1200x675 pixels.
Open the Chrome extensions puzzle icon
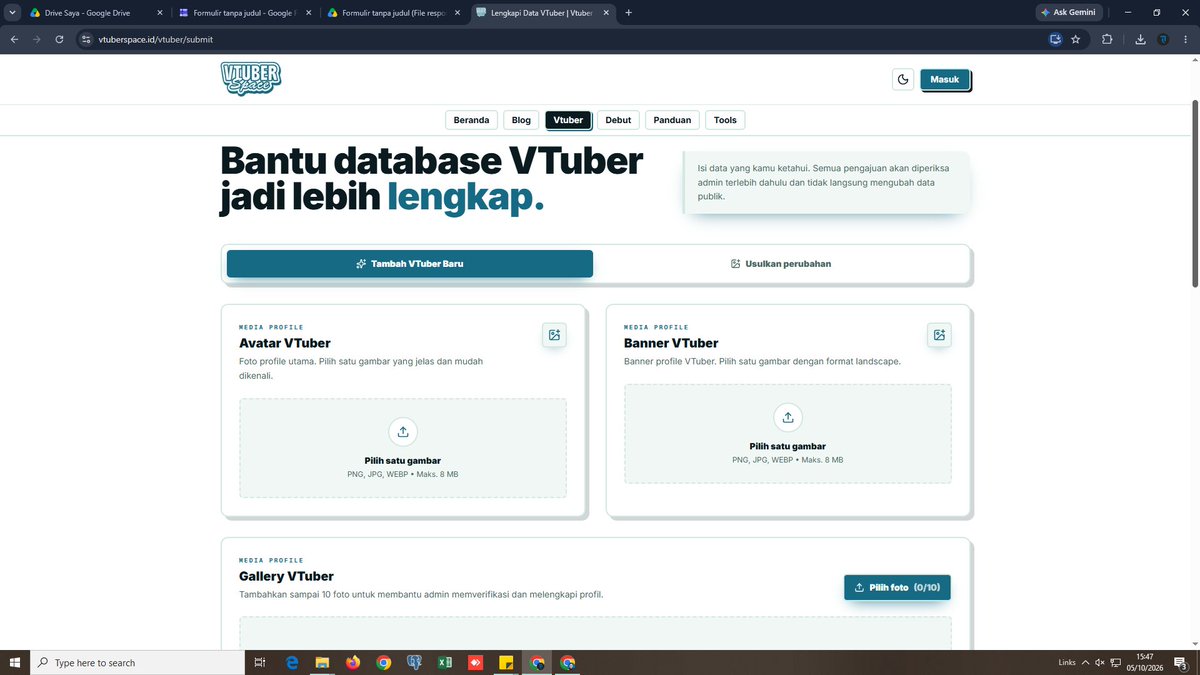click(1107, 39)
